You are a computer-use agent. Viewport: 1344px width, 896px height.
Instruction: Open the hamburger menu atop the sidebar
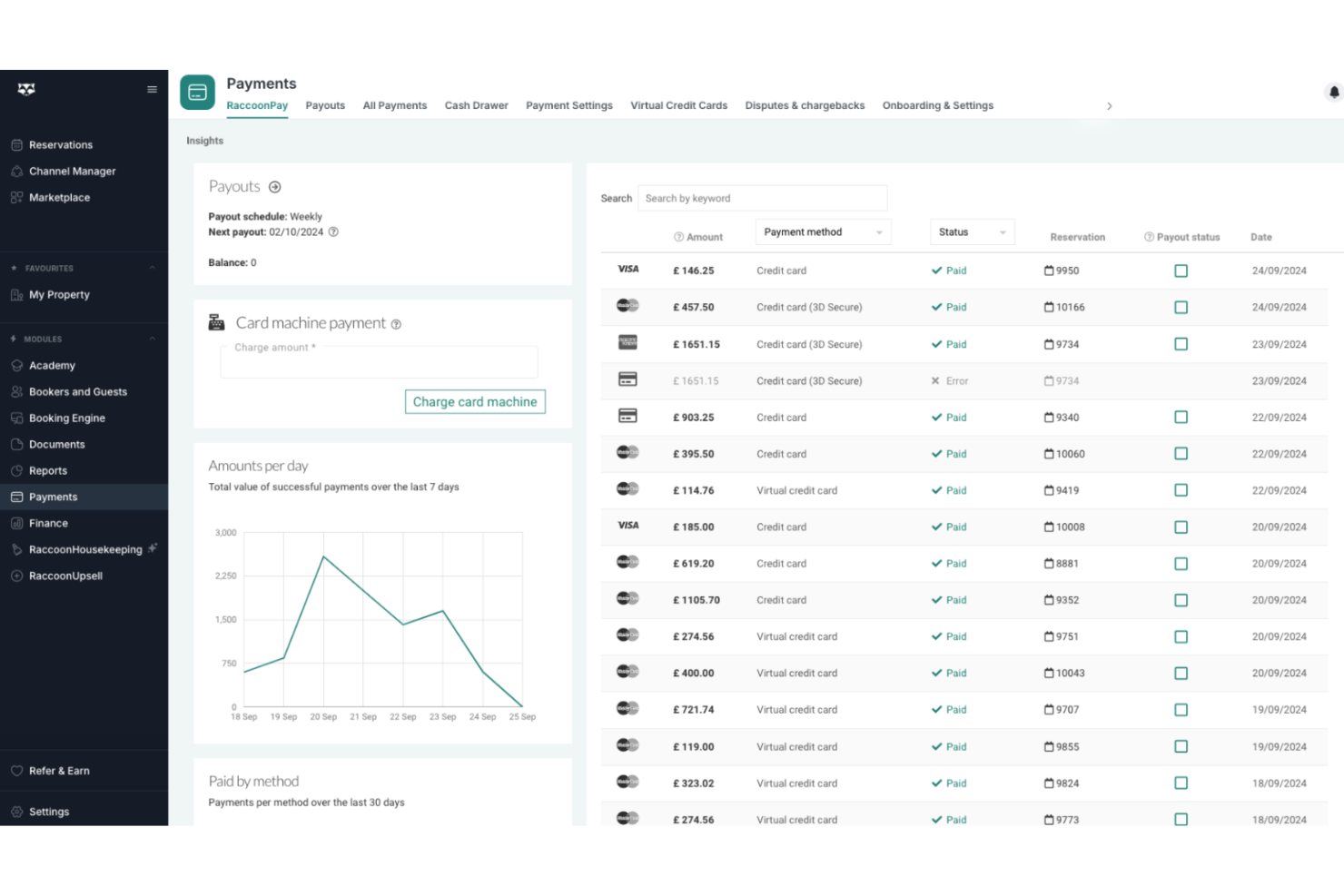(x=152, y=89)
